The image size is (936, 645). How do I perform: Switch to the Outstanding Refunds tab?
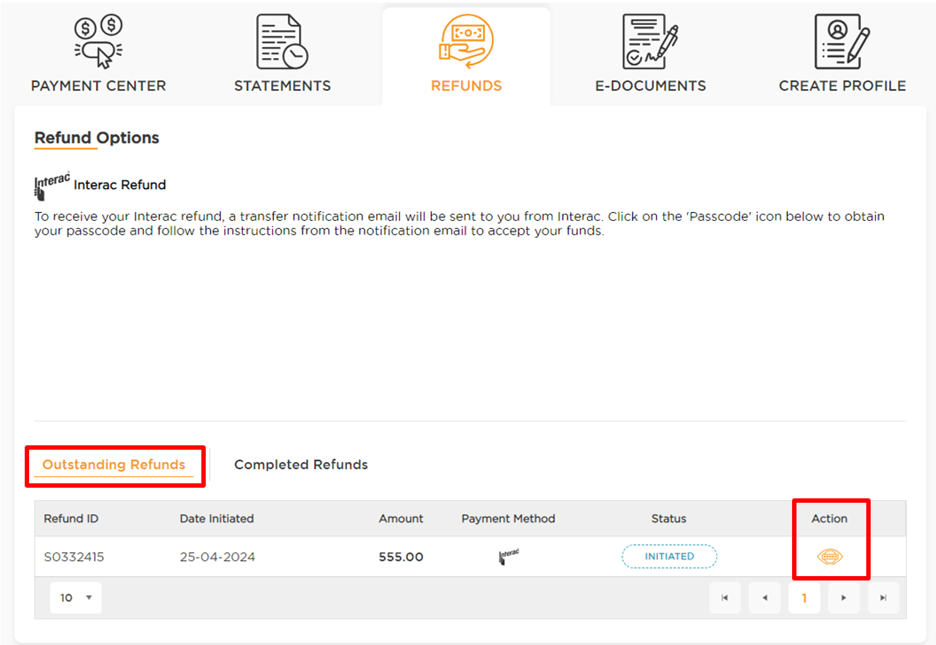[x=114, y=465]
